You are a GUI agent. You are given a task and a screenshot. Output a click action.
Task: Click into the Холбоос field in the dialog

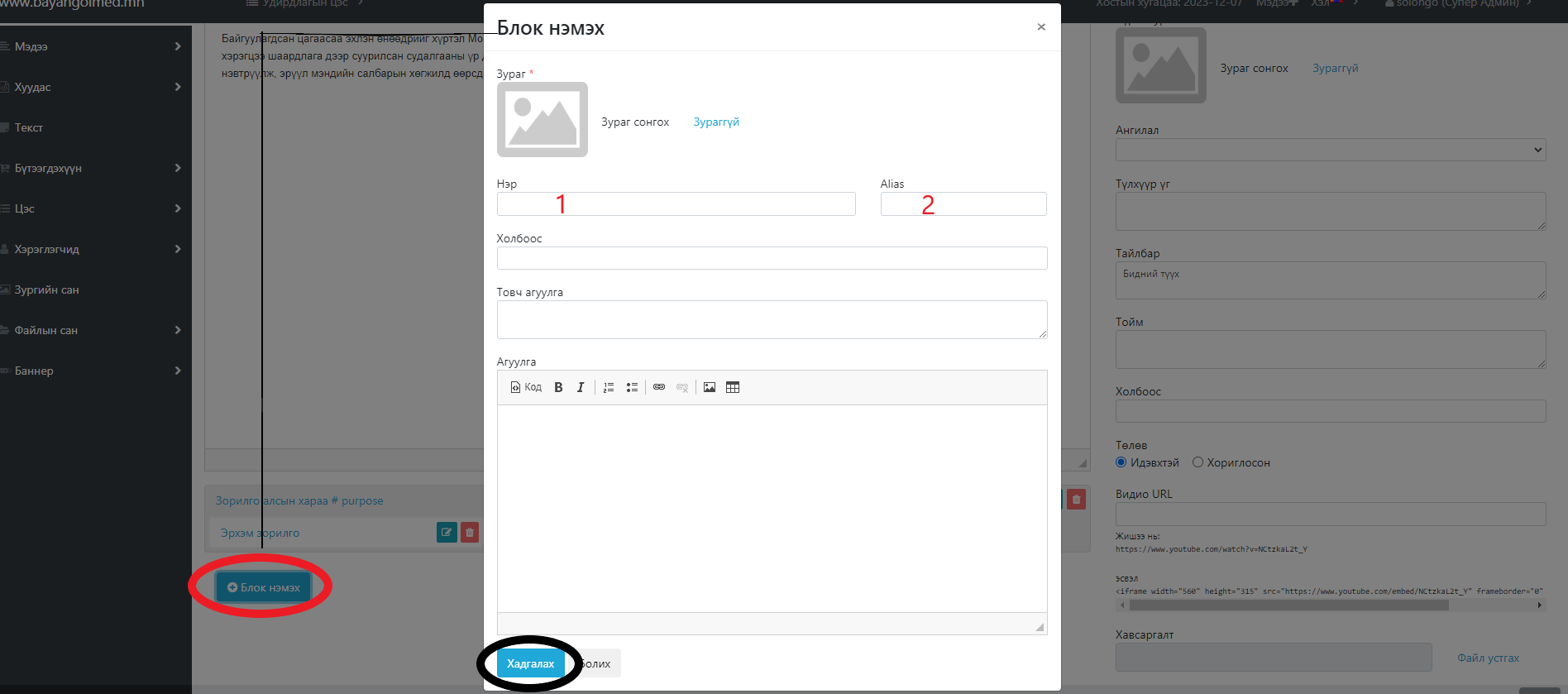pos(772,258)
